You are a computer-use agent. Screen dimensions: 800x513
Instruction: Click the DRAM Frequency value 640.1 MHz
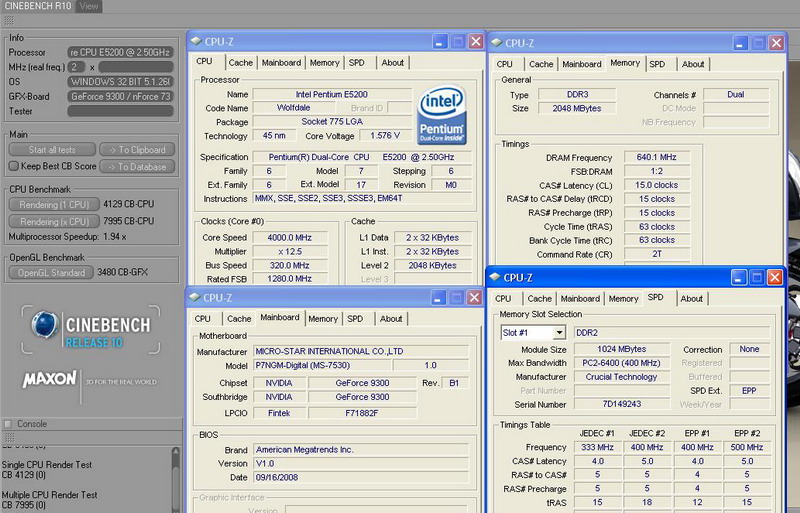coord(656,157)
